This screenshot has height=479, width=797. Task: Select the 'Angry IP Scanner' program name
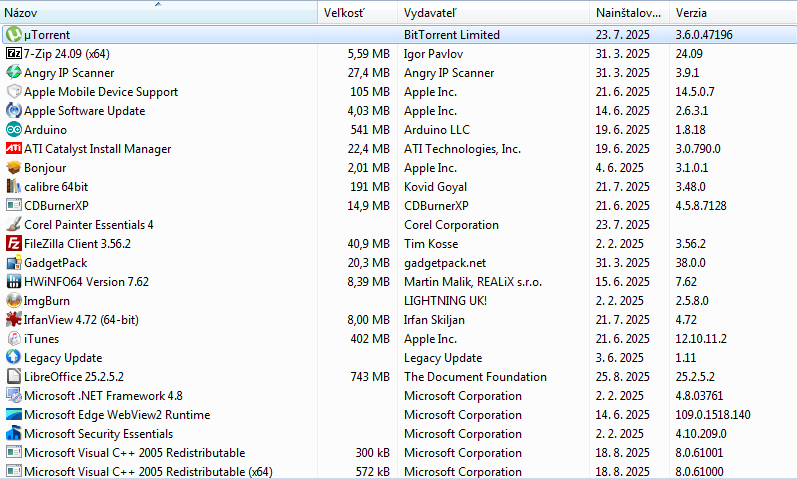(x=69, y=73)
